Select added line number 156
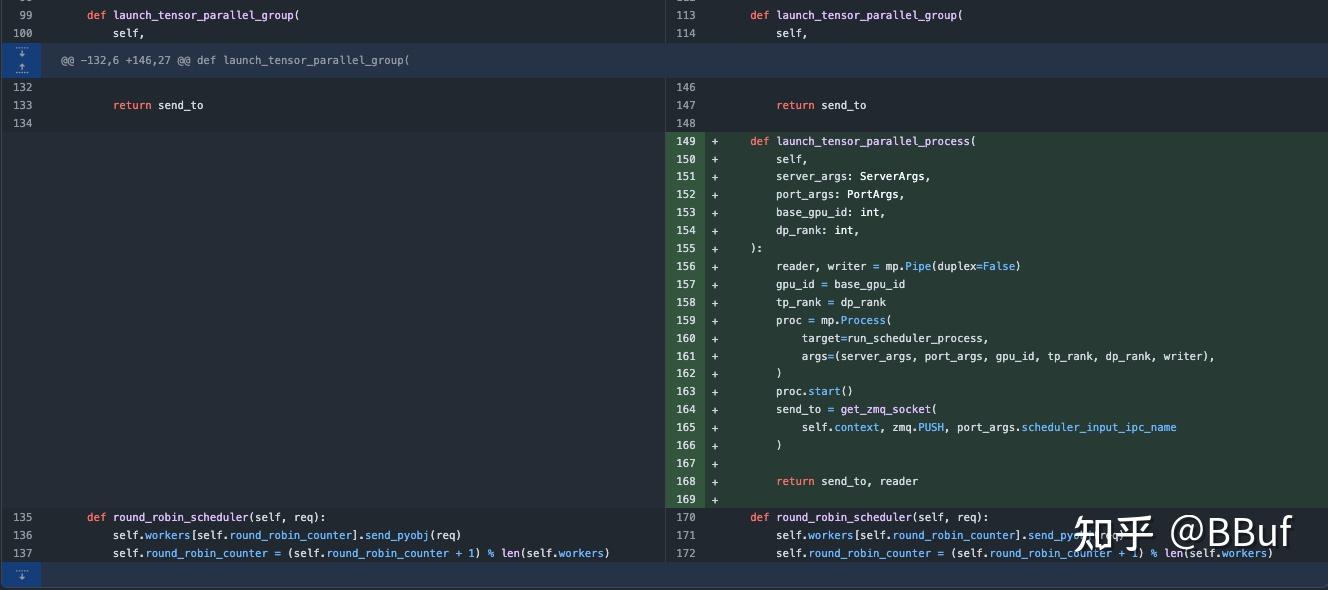1328x590 pixels. (685, 266)
